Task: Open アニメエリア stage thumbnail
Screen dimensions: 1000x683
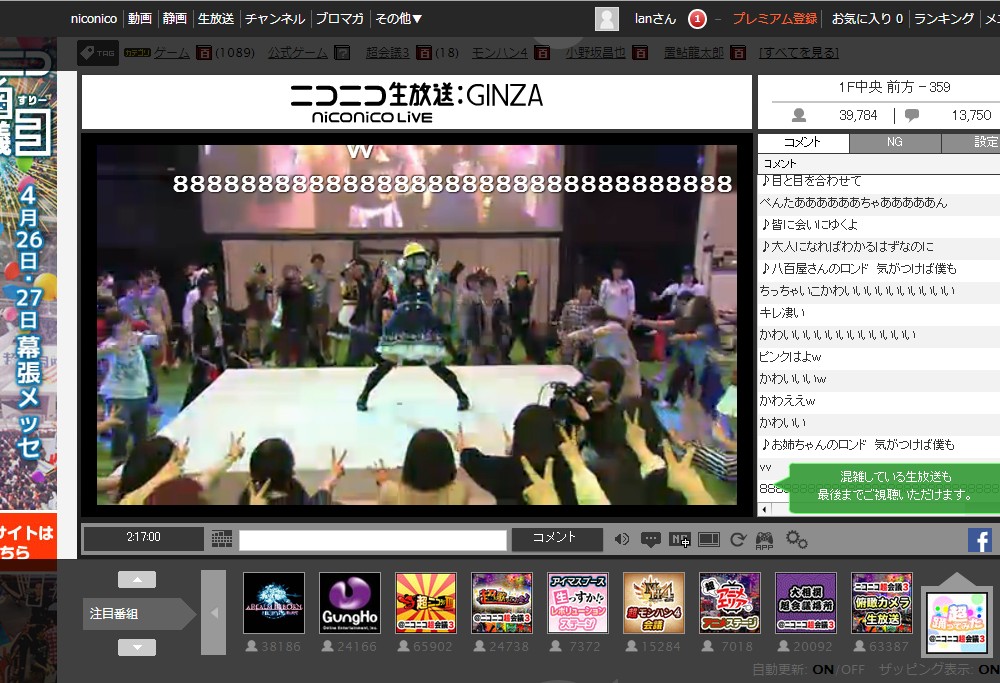Action: 730,603
